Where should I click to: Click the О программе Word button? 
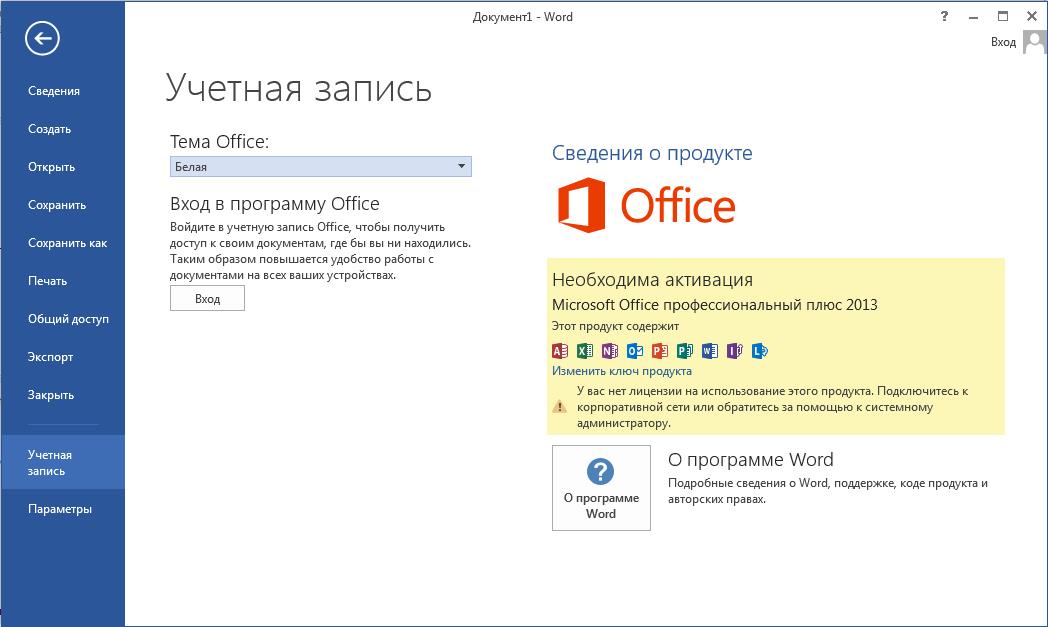pos(601,488)
